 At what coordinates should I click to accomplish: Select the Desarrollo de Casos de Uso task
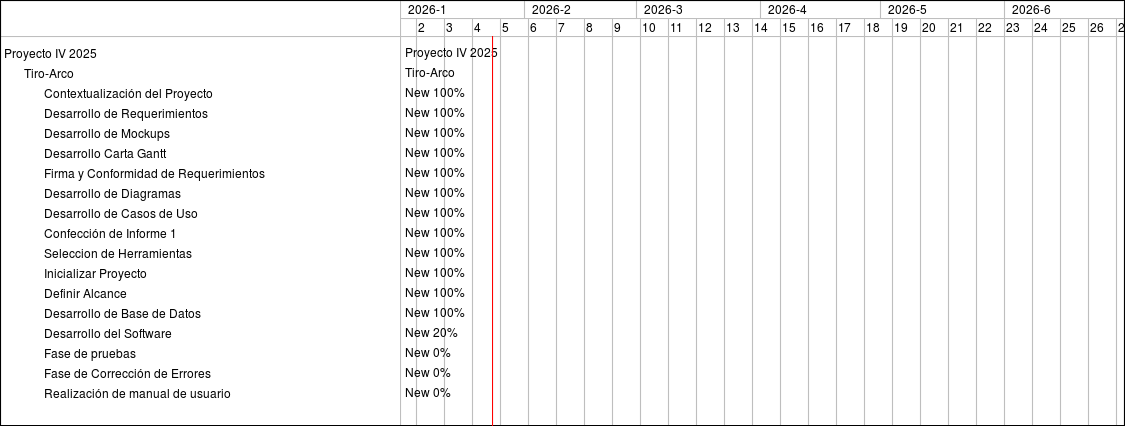pos(121,214)
